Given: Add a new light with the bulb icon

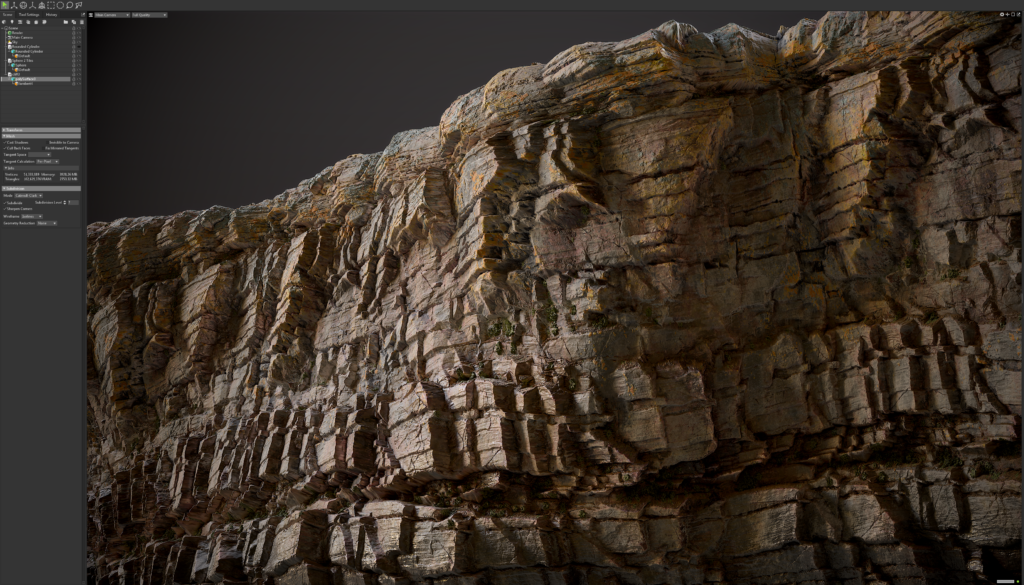Looking at the screenshot, I should tap(12, 22).
